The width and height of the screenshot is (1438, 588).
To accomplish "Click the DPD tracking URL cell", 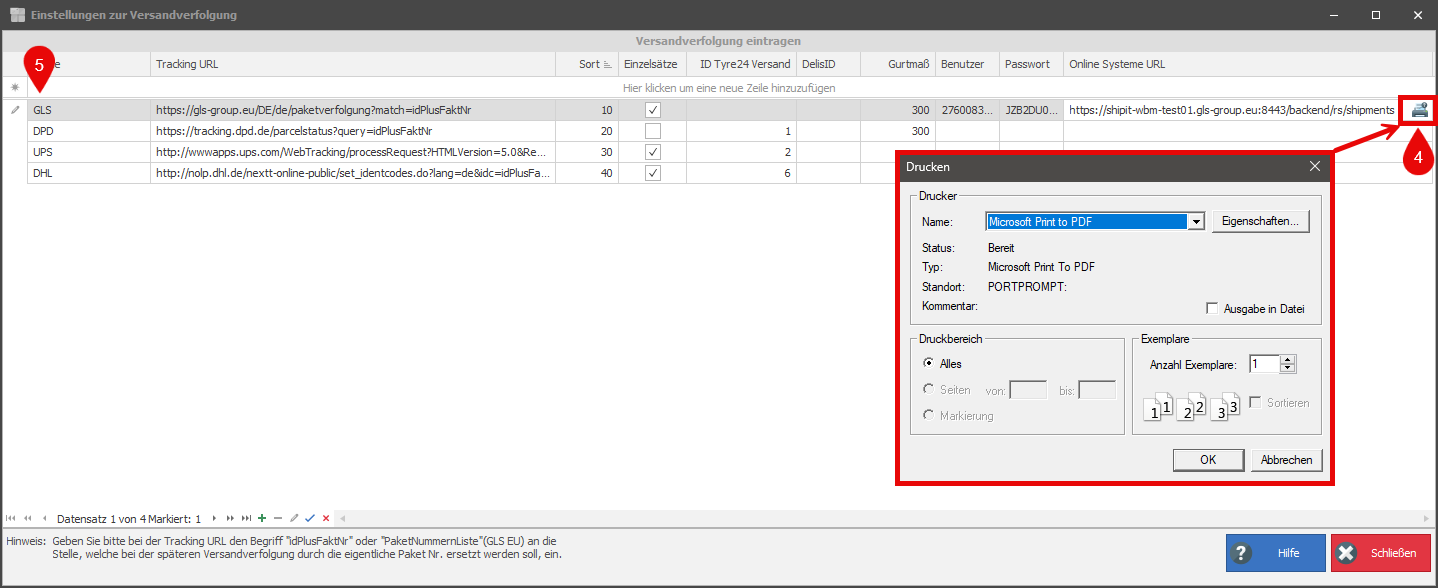I will (353, 131).
